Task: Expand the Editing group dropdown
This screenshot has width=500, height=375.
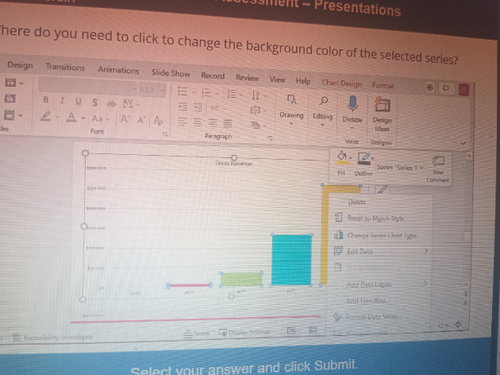Action: click(x=322, y=125)
